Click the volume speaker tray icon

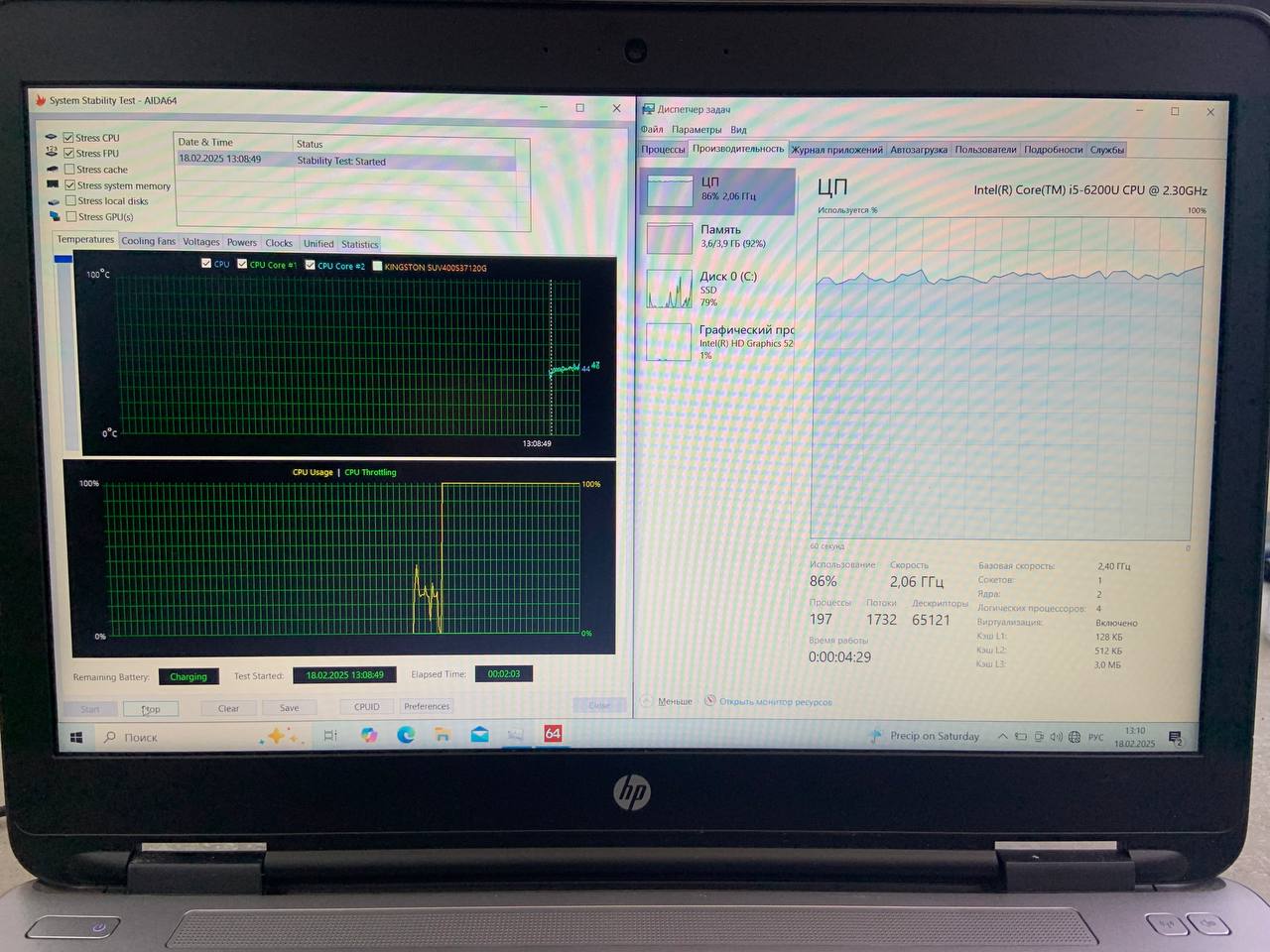click(x=1056, y=737)
